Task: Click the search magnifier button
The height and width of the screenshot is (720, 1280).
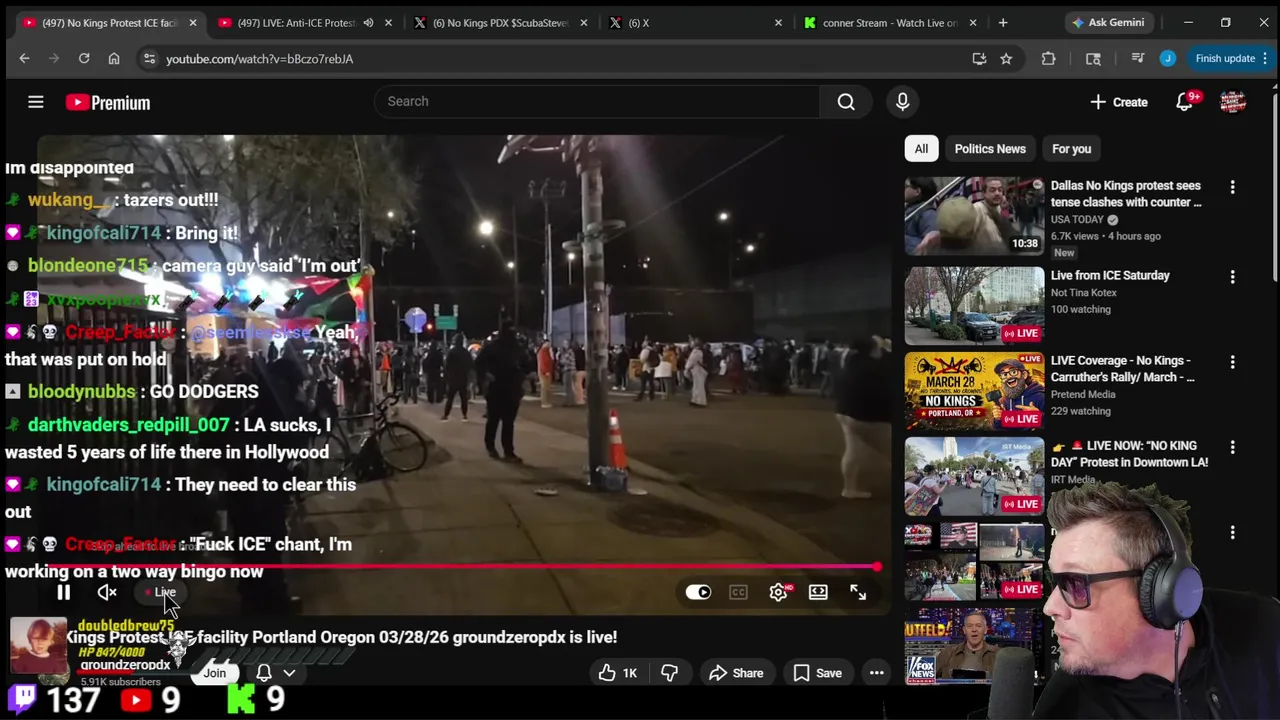Action: [x=846, y=101]
